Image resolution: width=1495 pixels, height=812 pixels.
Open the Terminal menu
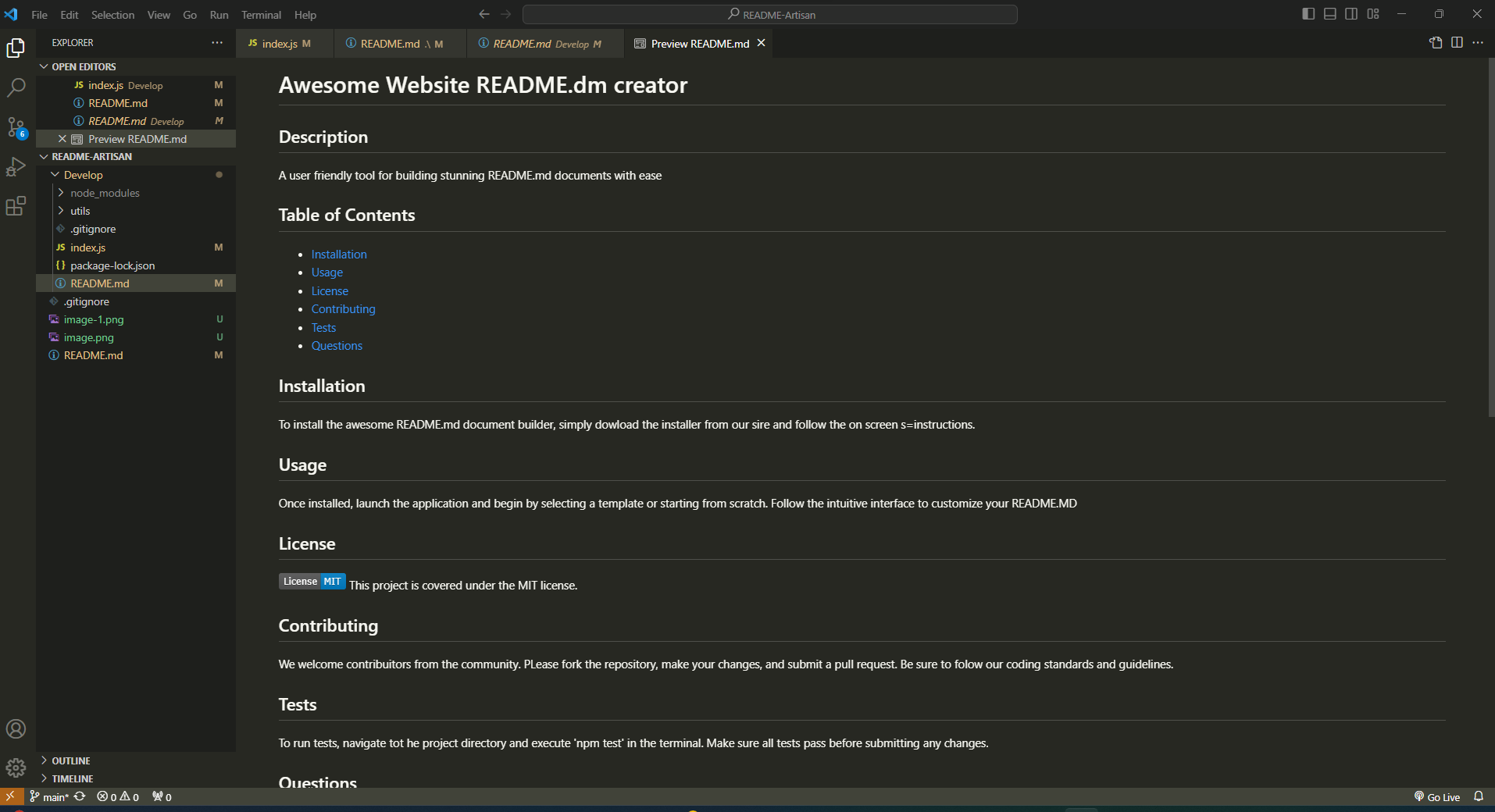tap(261, 15)
